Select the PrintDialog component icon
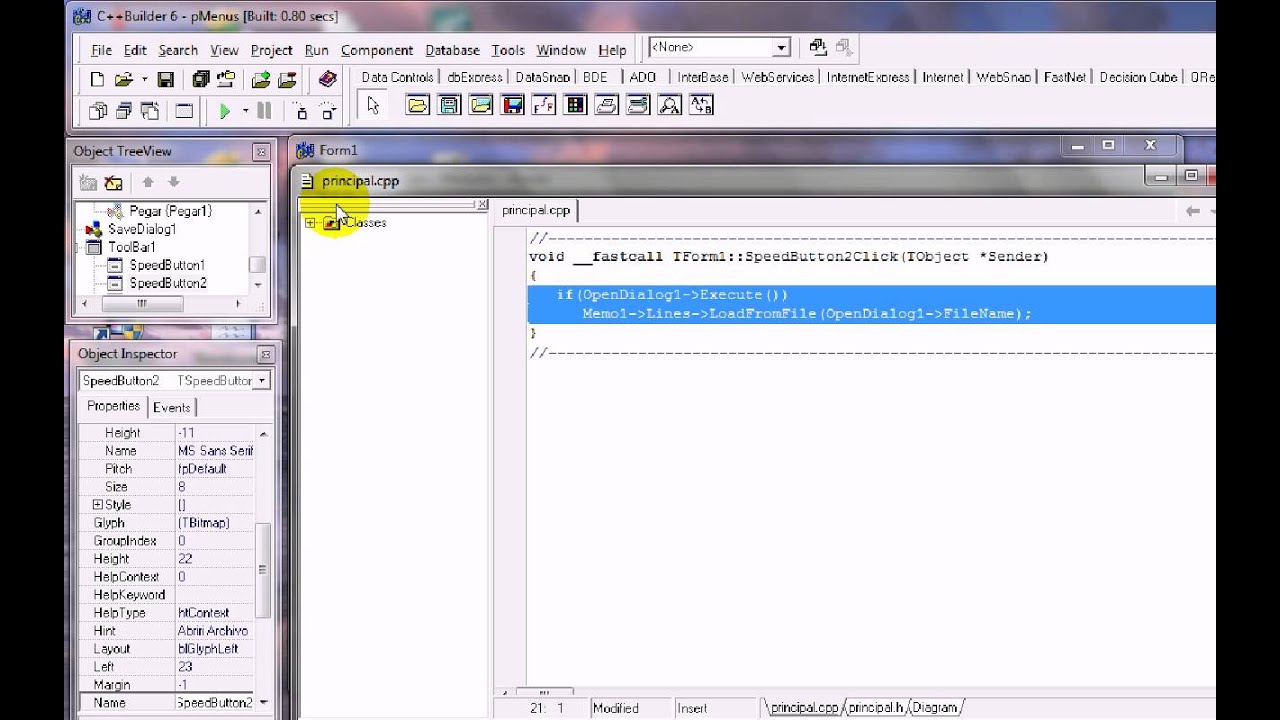Image resolution: width=1280 pixels, height=720 pixels. click(606, 105)
